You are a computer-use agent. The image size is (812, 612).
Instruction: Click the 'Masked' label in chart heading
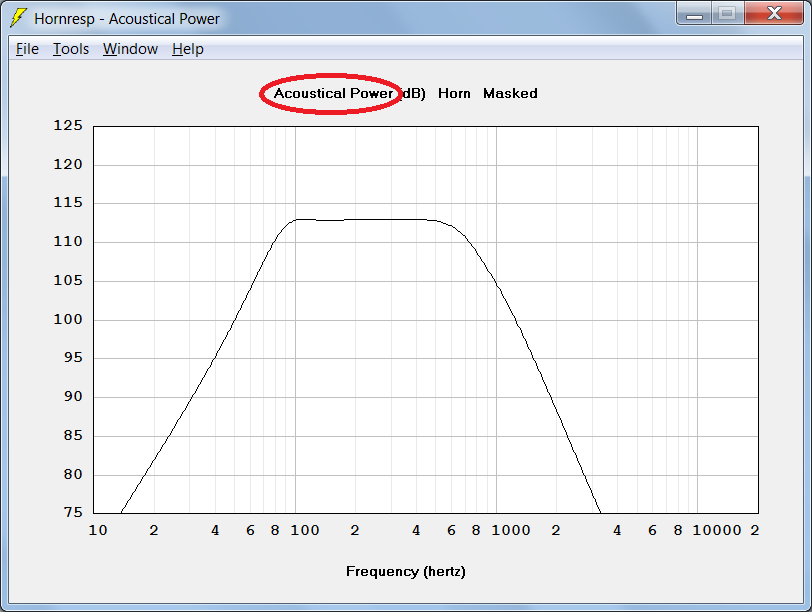click(510, 94)
